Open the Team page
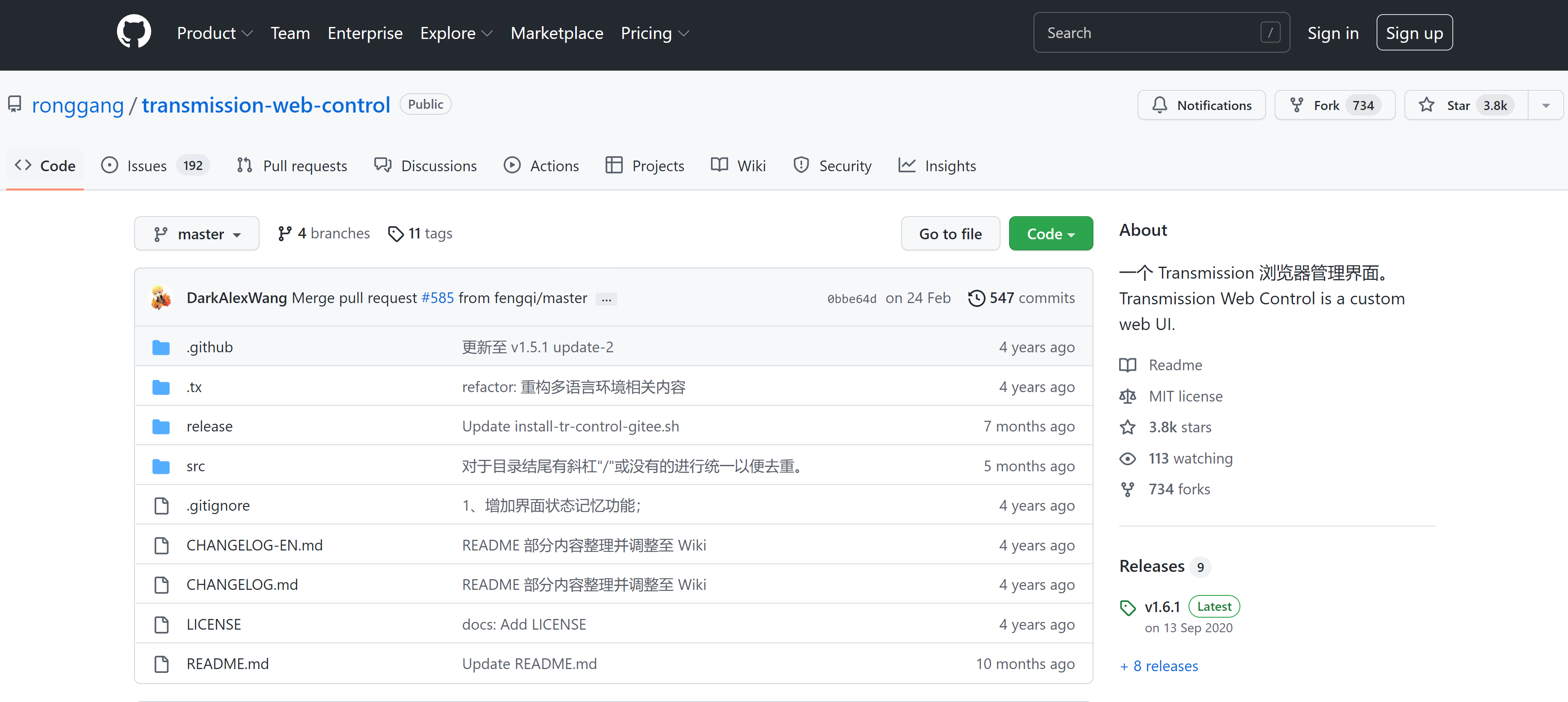 click(290, 33)
